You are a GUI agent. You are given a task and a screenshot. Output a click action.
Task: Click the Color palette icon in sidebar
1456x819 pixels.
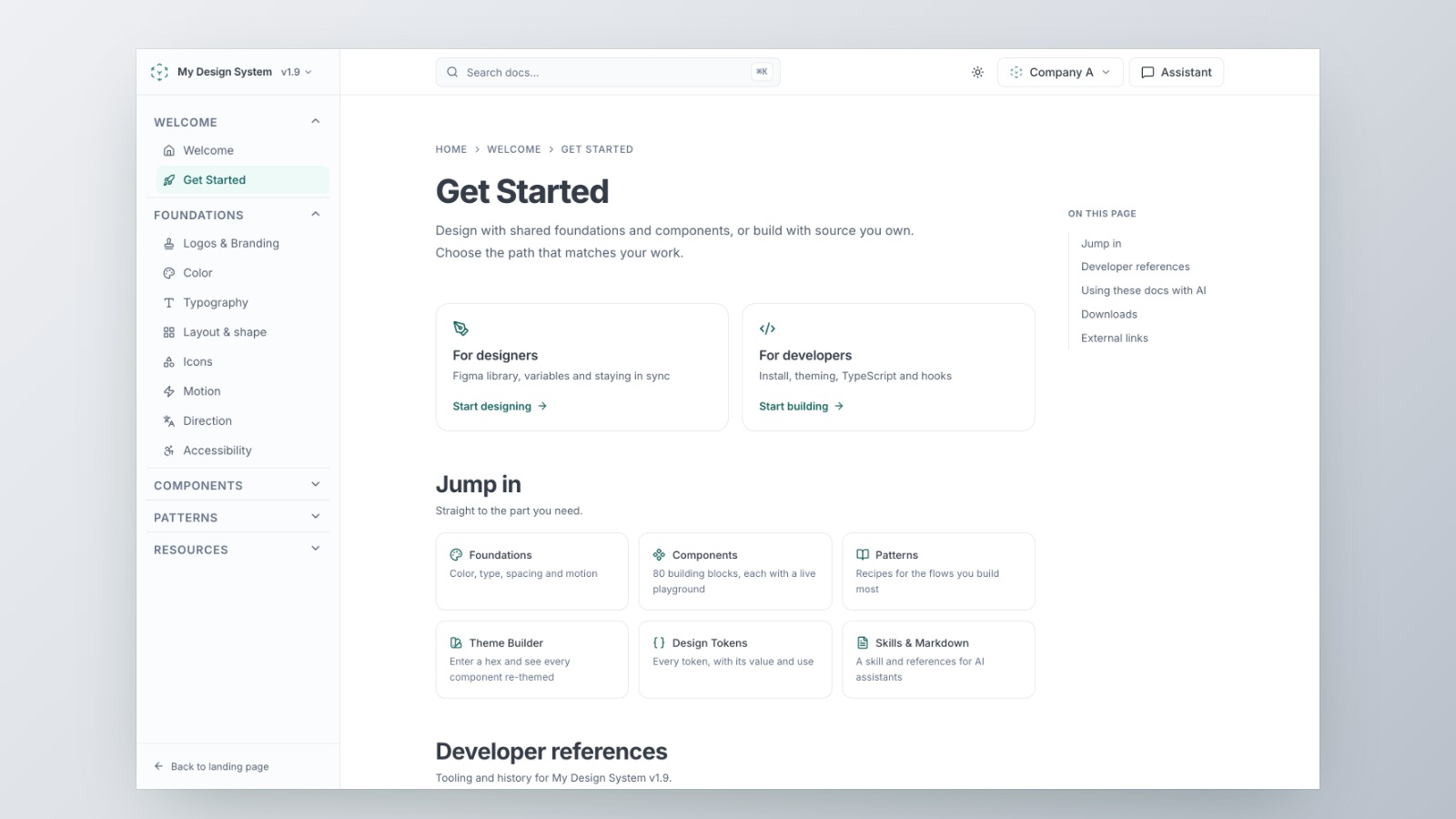(168, 273)
